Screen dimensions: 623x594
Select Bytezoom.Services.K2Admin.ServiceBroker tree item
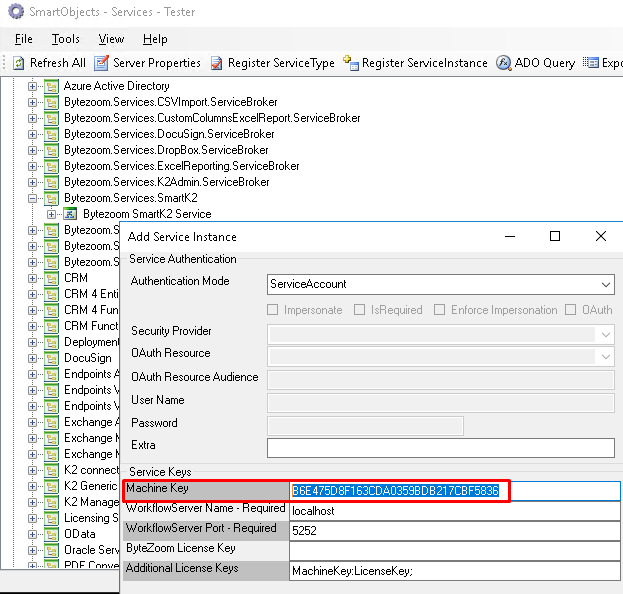(x=167, y=182)
